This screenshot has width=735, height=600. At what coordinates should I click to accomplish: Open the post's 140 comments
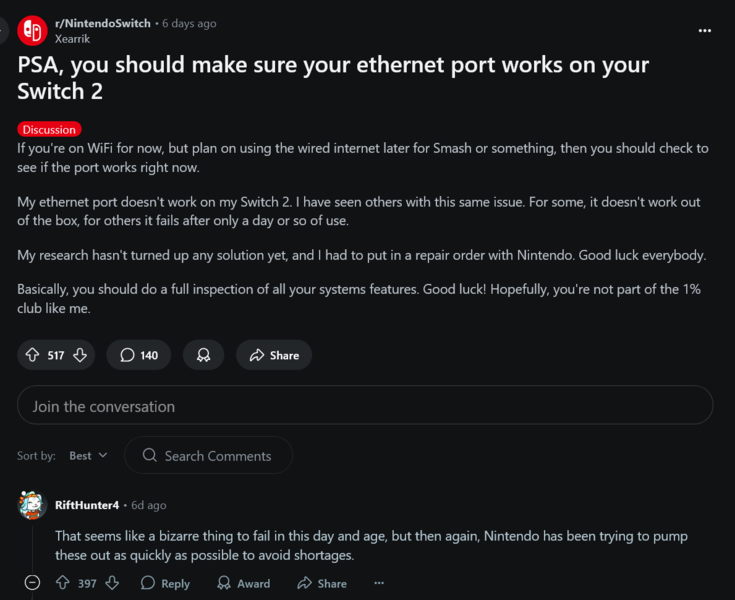(x=138, y=355)
